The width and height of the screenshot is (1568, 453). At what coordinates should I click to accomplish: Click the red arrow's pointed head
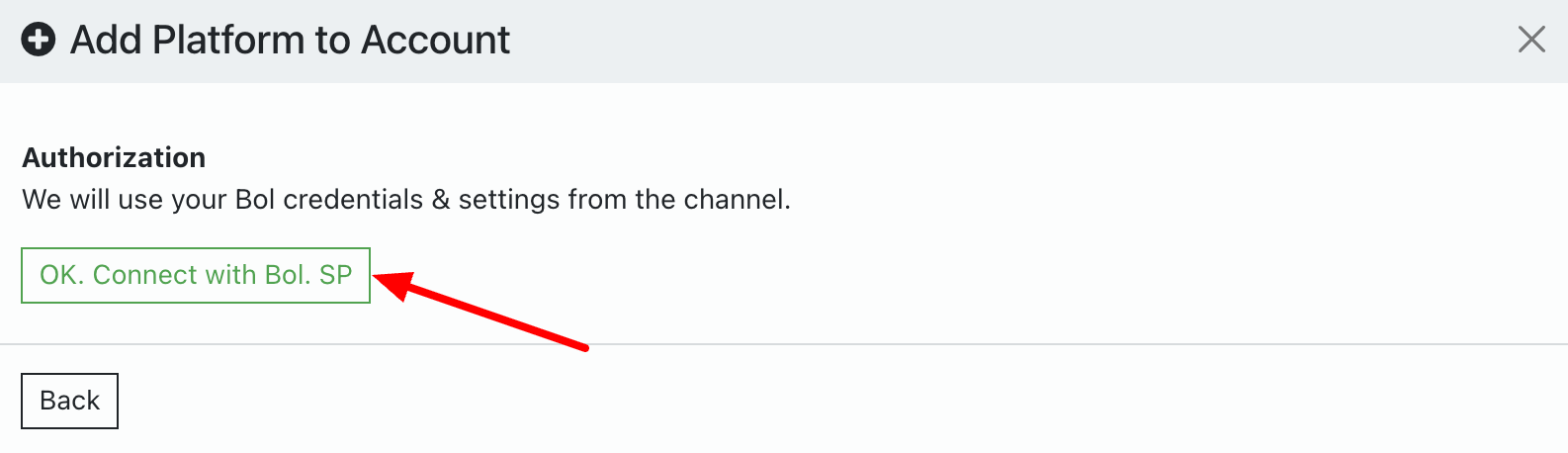point(386,282)
